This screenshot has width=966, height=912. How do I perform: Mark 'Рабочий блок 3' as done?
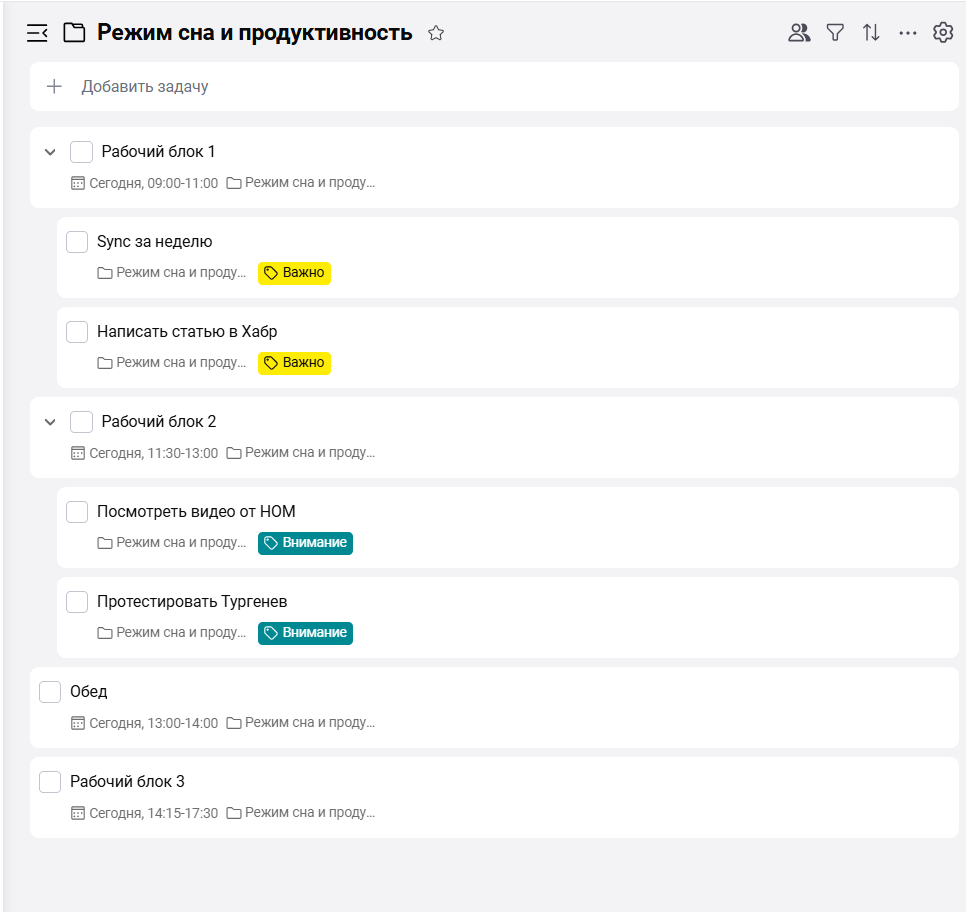pyautogui.click(x=50, y=782)
